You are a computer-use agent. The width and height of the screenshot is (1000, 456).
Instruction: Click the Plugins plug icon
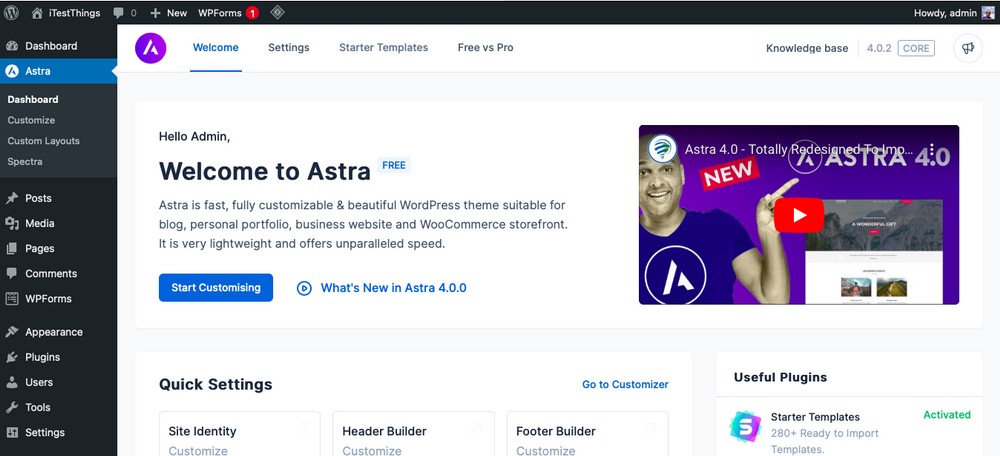click(11, 357)
